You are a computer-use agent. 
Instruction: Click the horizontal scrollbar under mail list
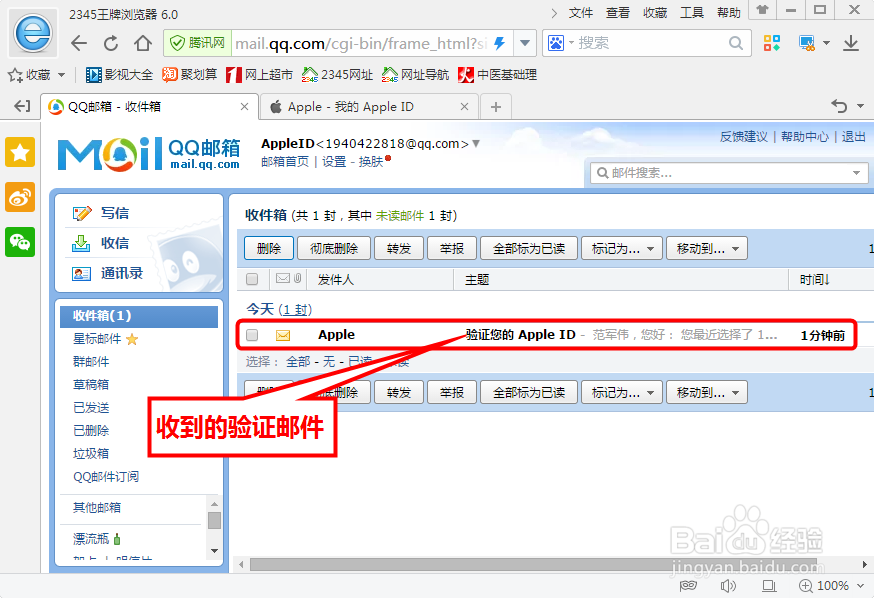(533, 565)
